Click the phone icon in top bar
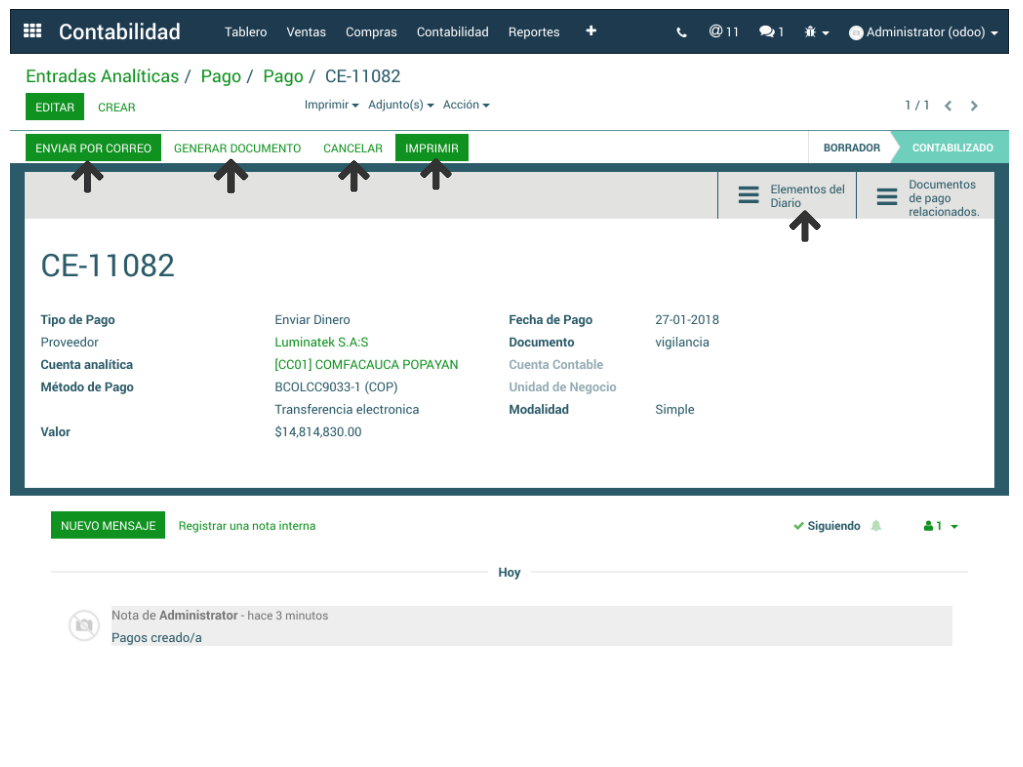1023x767 pixels. click(x=682, y=32)
